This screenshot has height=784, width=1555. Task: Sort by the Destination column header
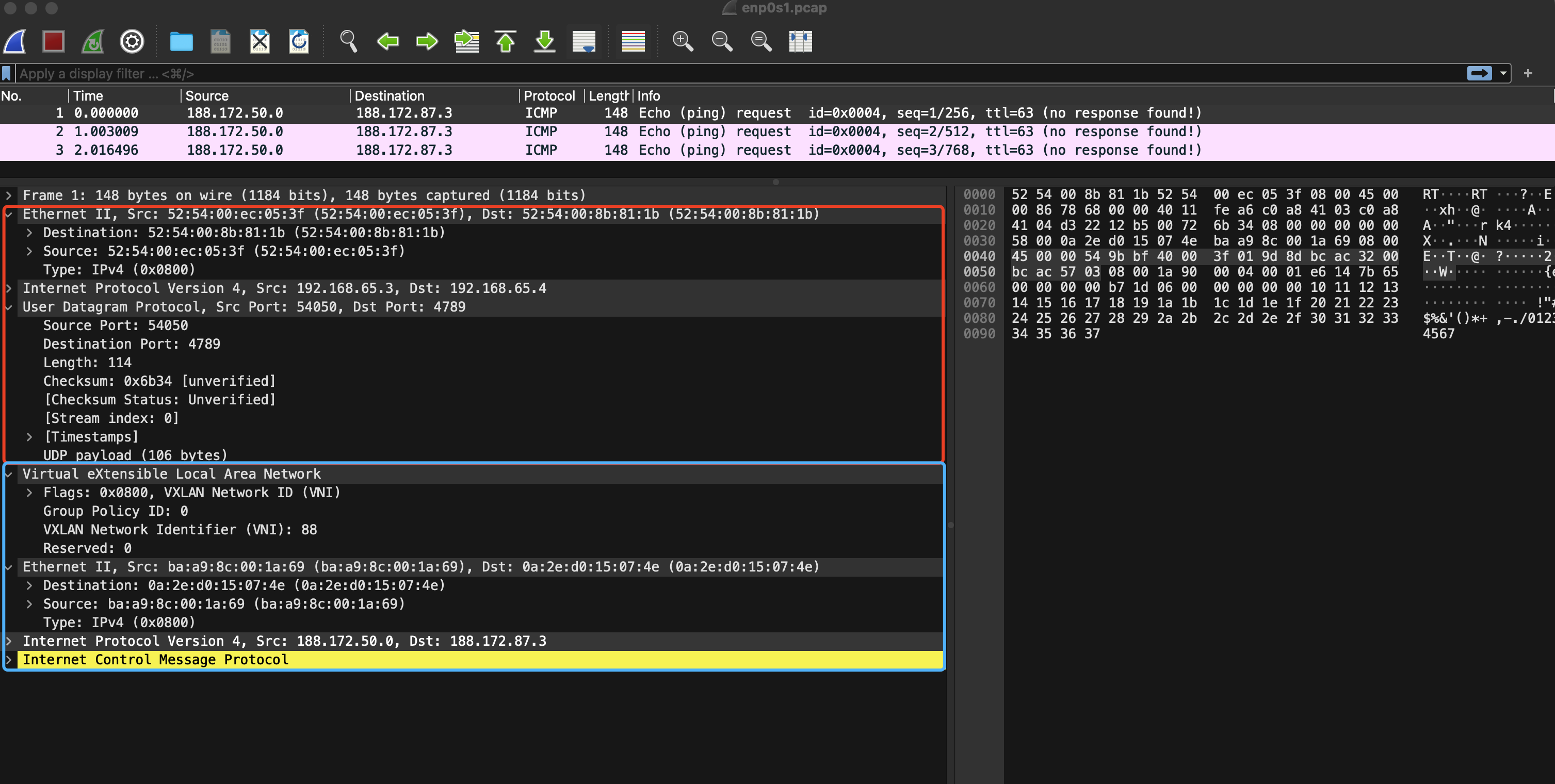click(434, 96)
